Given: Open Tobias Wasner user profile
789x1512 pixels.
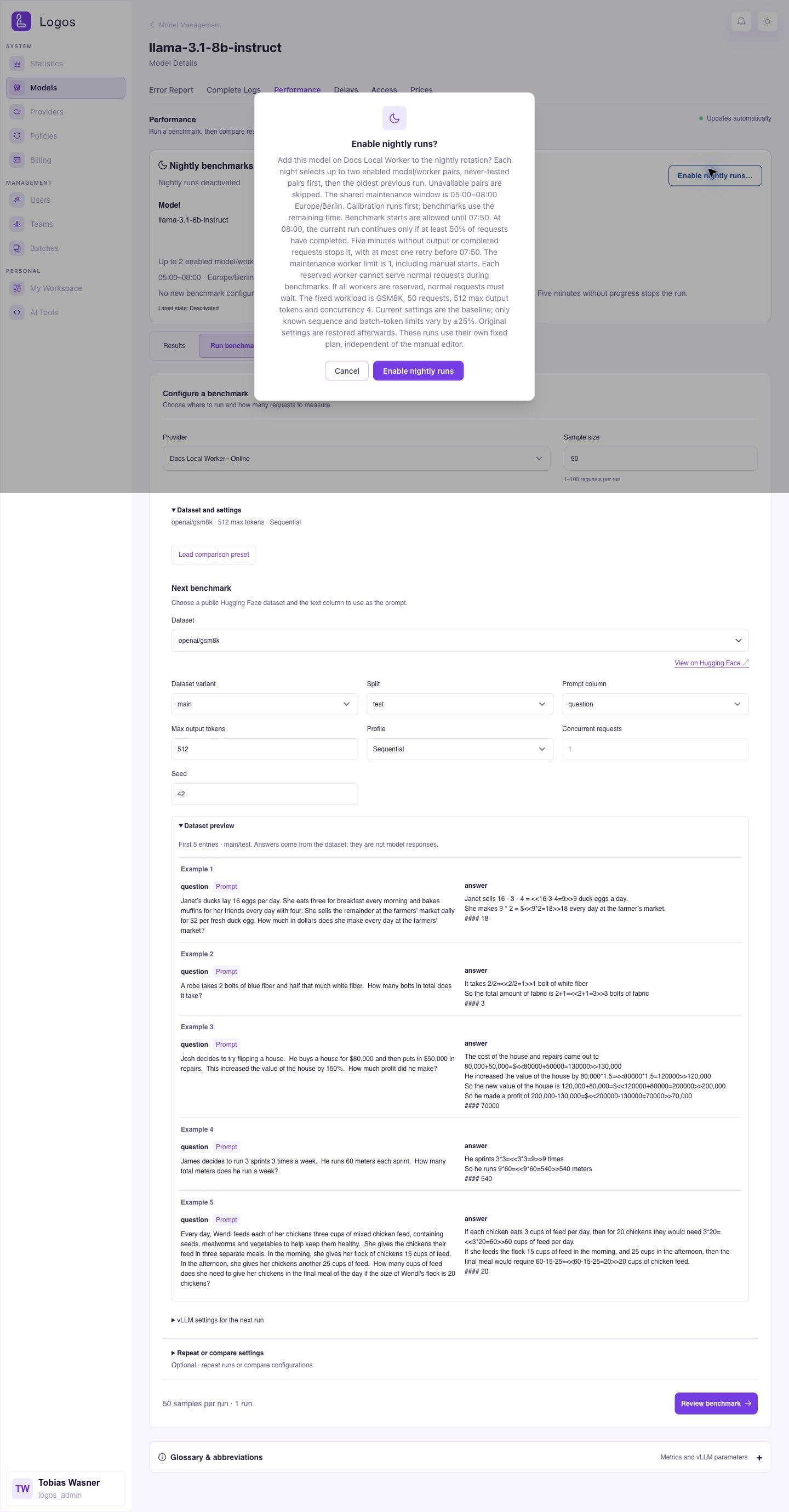Looking at the screenshot, I should (x=66, y=1488).
